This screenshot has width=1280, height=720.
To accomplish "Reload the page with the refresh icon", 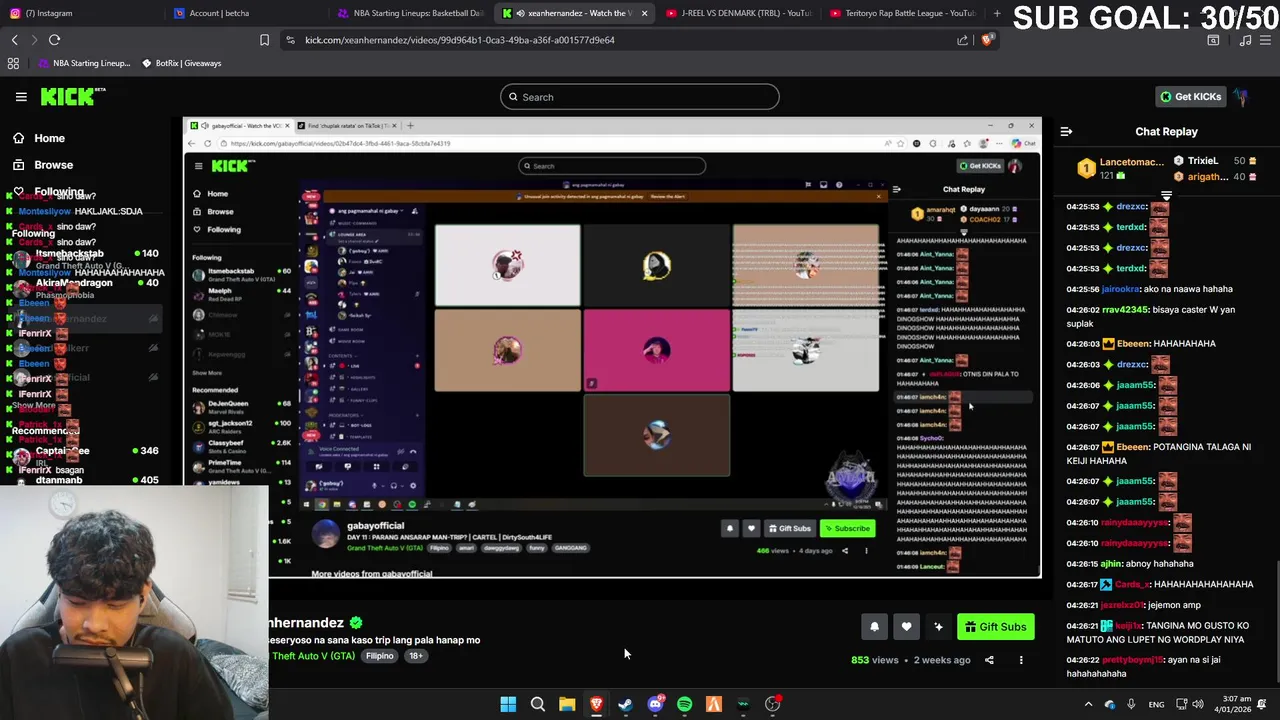I will [x=55, y=40].
